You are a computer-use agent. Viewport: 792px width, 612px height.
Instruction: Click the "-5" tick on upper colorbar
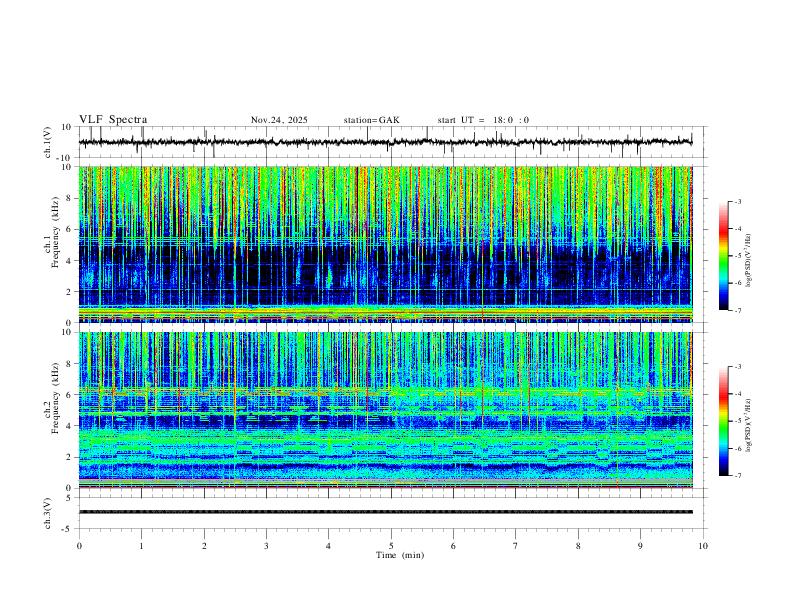point(738,256)
